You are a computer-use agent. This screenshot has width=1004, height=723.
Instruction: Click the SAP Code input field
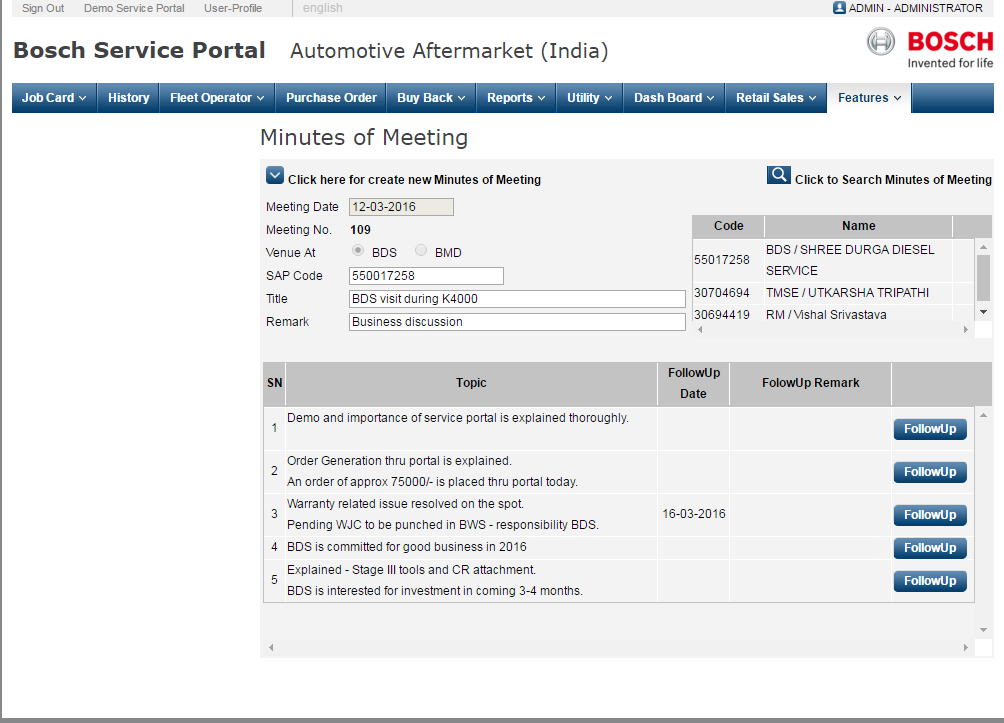(426, 276)
